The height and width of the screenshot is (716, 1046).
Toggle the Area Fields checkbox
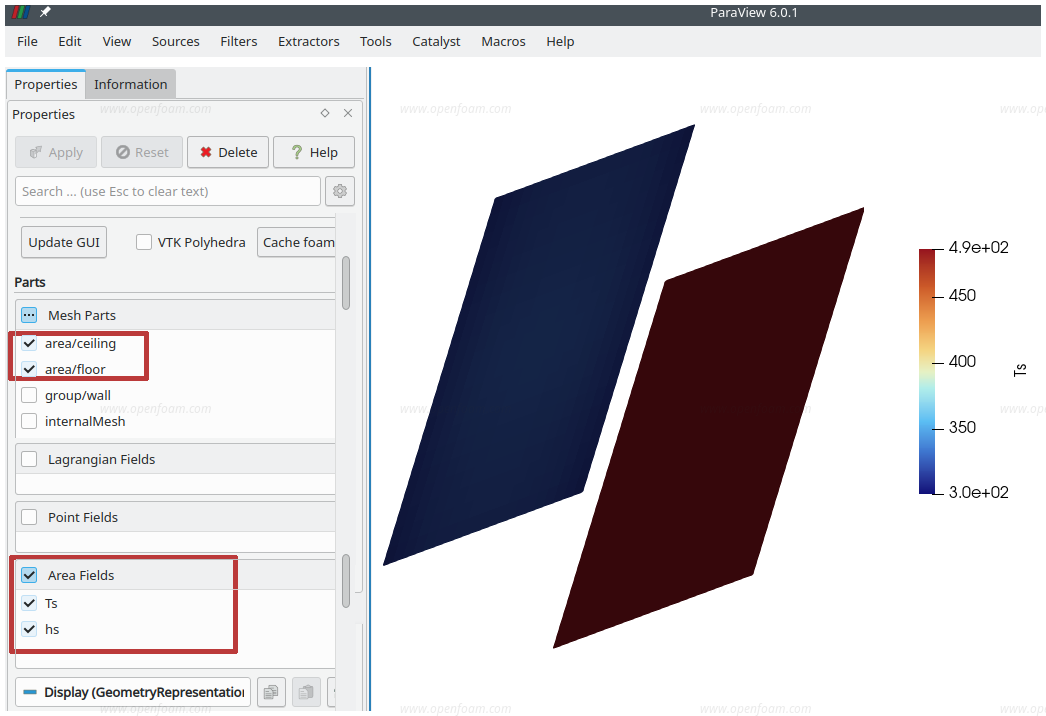tap(29, 575)
